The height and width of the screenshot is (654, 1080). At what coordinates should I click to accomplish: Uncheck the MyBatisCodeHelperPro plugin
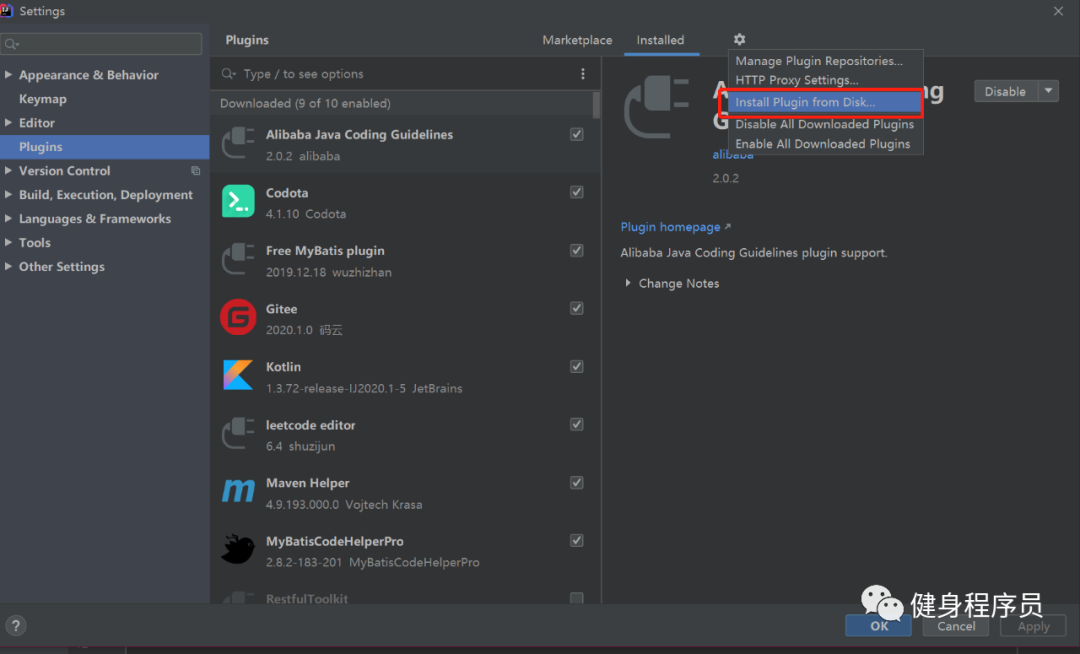click(577, 540)
